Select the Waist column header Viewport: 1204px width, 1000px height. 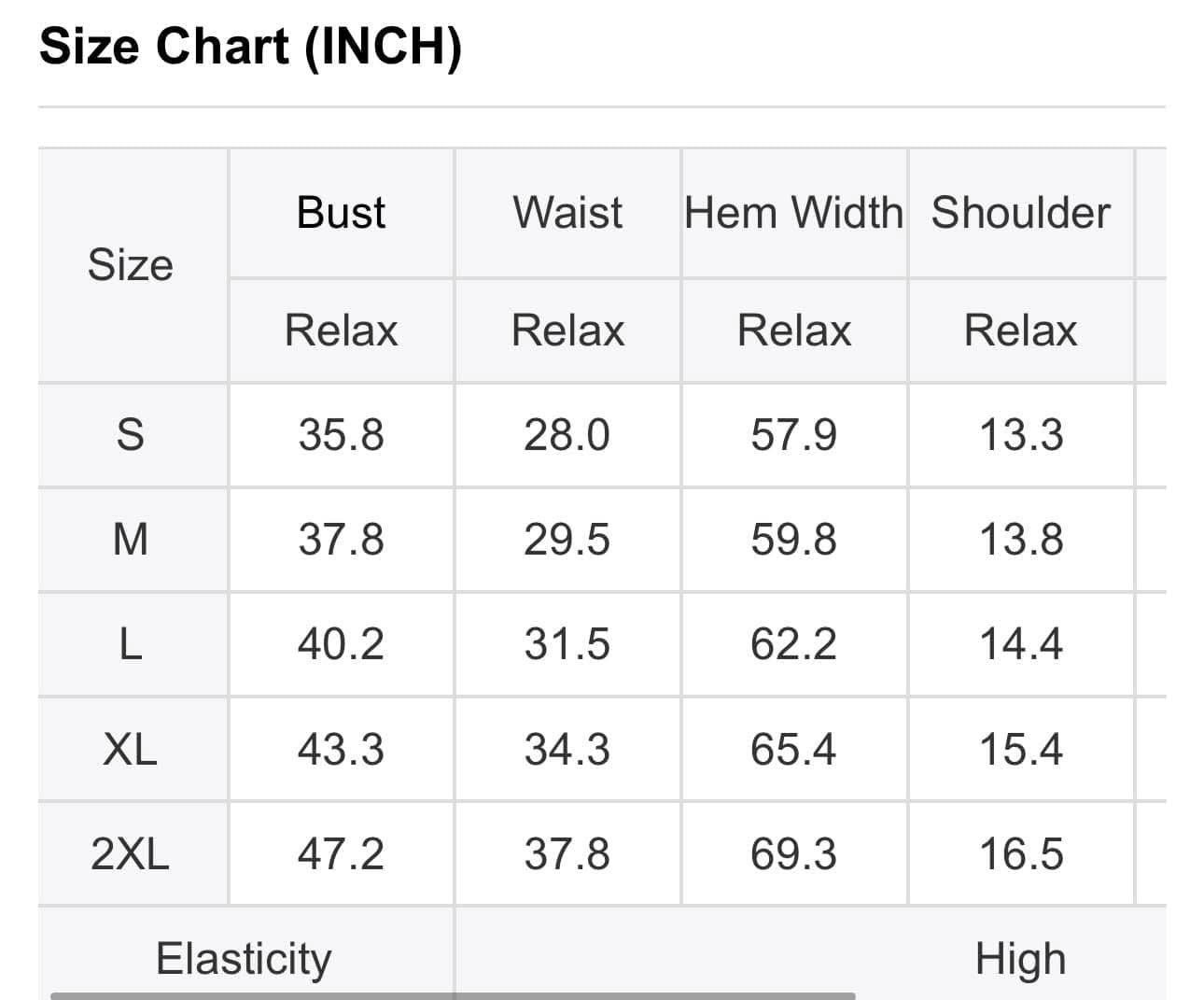(x=567, y=213)
